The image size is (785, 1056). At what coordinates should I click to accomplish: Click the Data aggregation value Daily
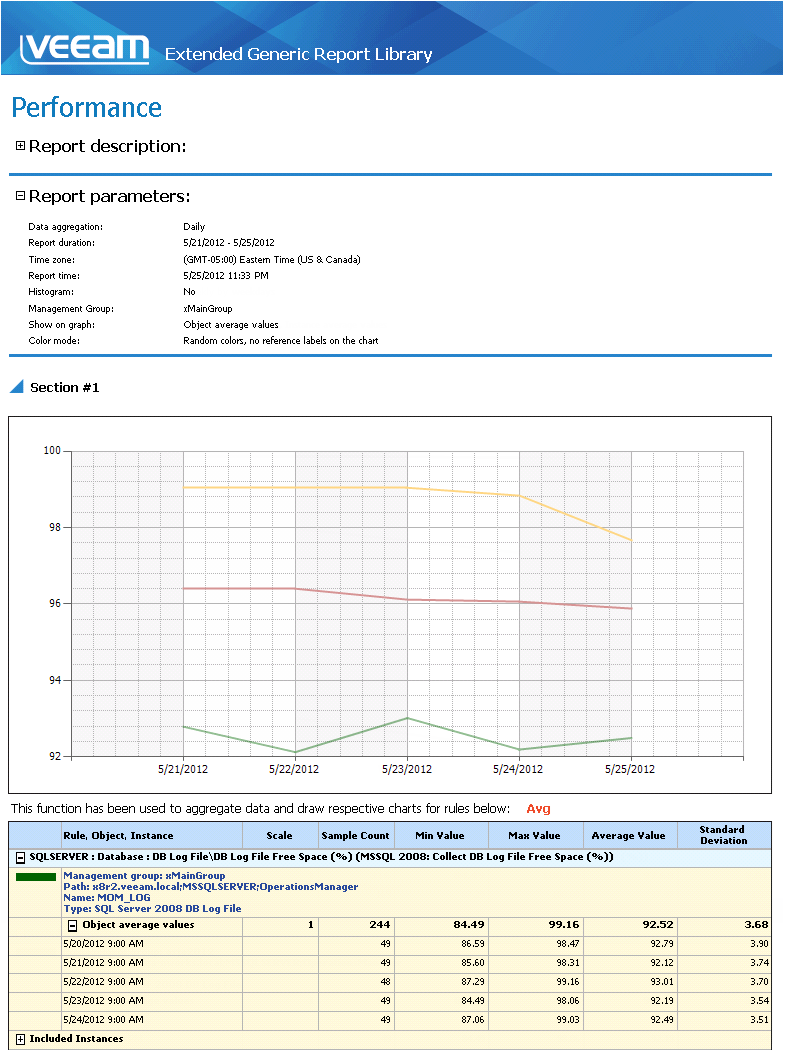[194, 227]
